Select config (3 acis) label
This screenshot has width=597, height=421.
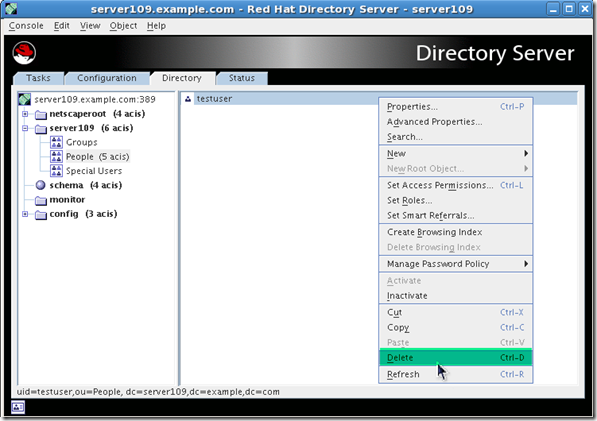(x=83, y=214)
